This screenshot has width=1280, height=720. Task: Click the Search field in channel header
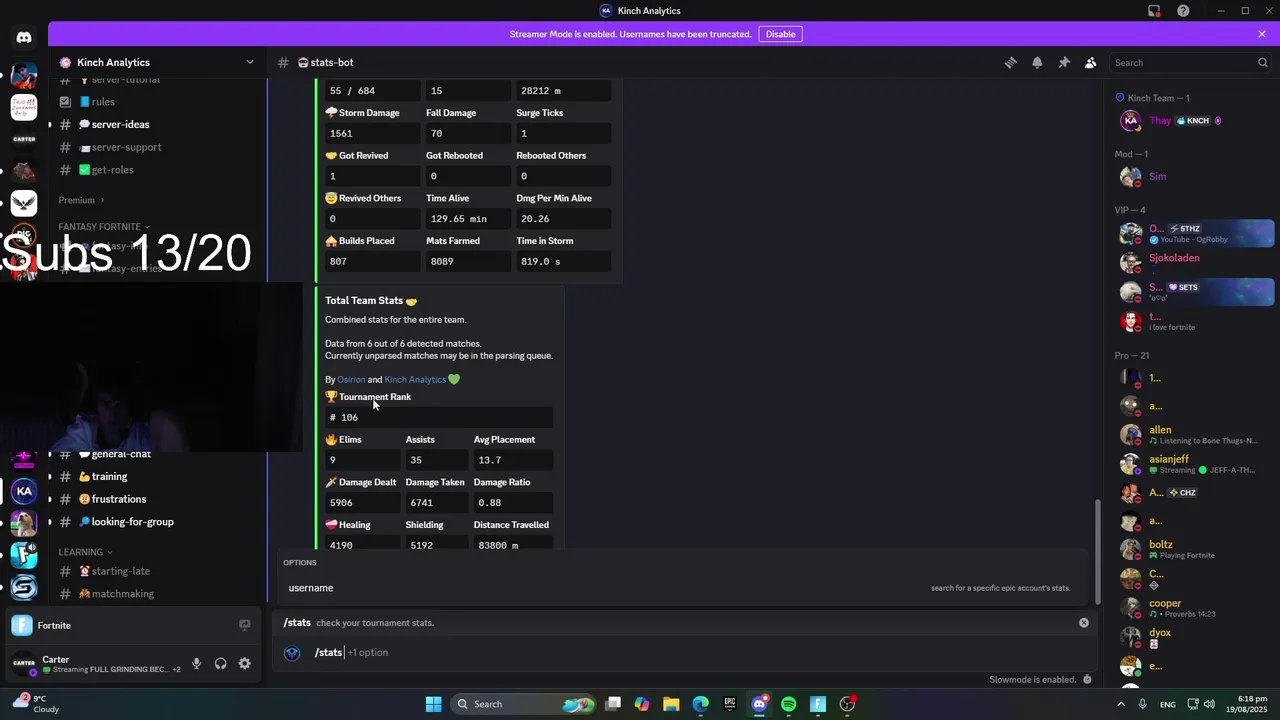coord(1191,62)
